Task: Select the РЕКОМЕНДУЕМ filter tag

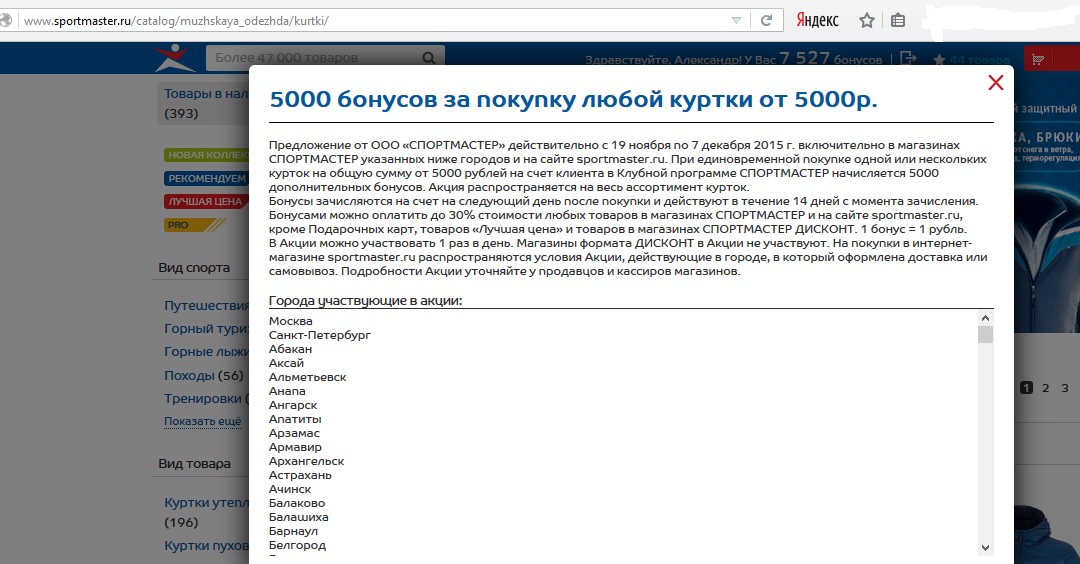Action: pyautogui.click(x=206, y=178)
